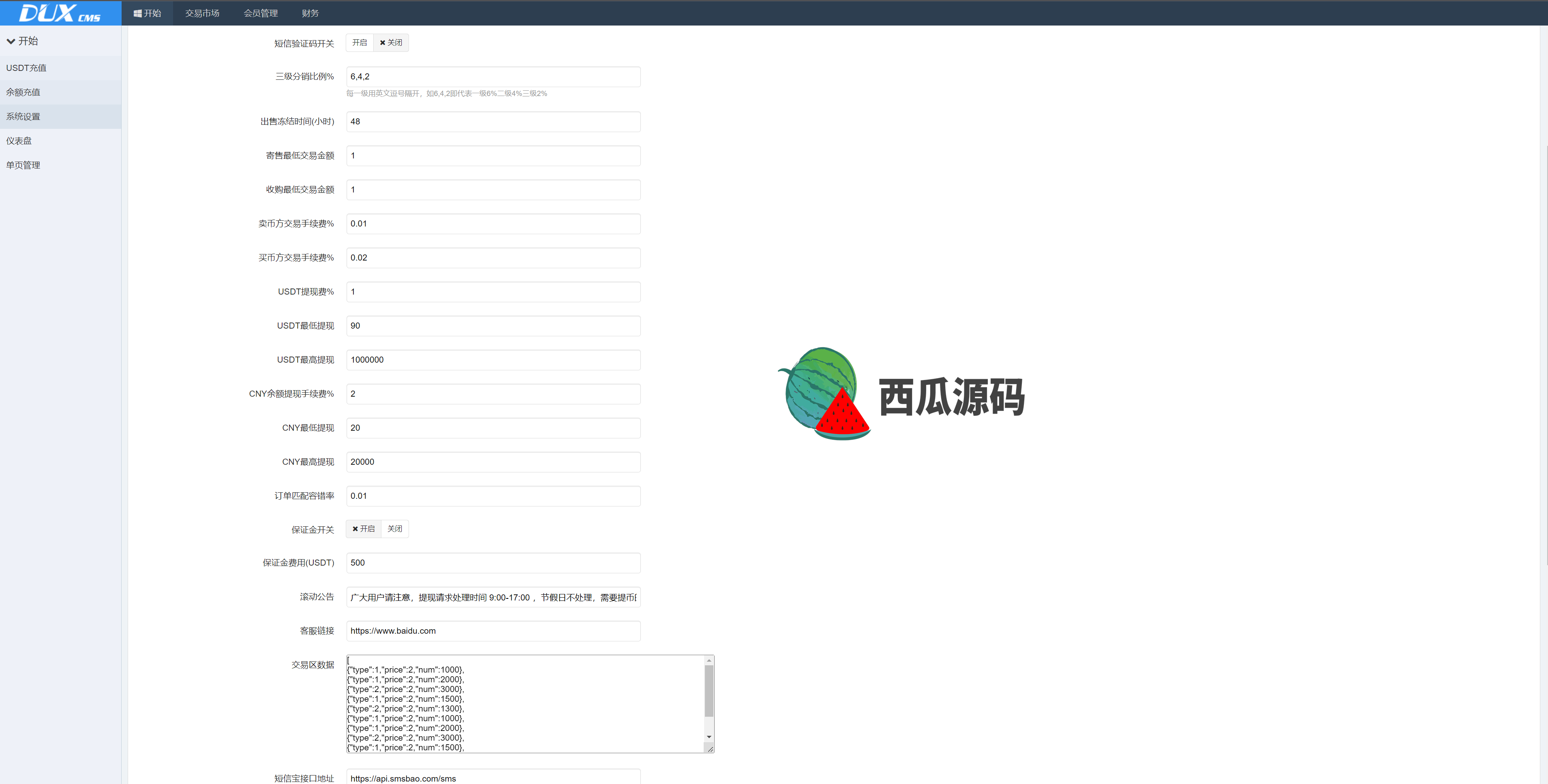This screenshot has width=1548, height=784.
Task: Select 系统设置 in sidebar
Action: (x=61, y=117)
